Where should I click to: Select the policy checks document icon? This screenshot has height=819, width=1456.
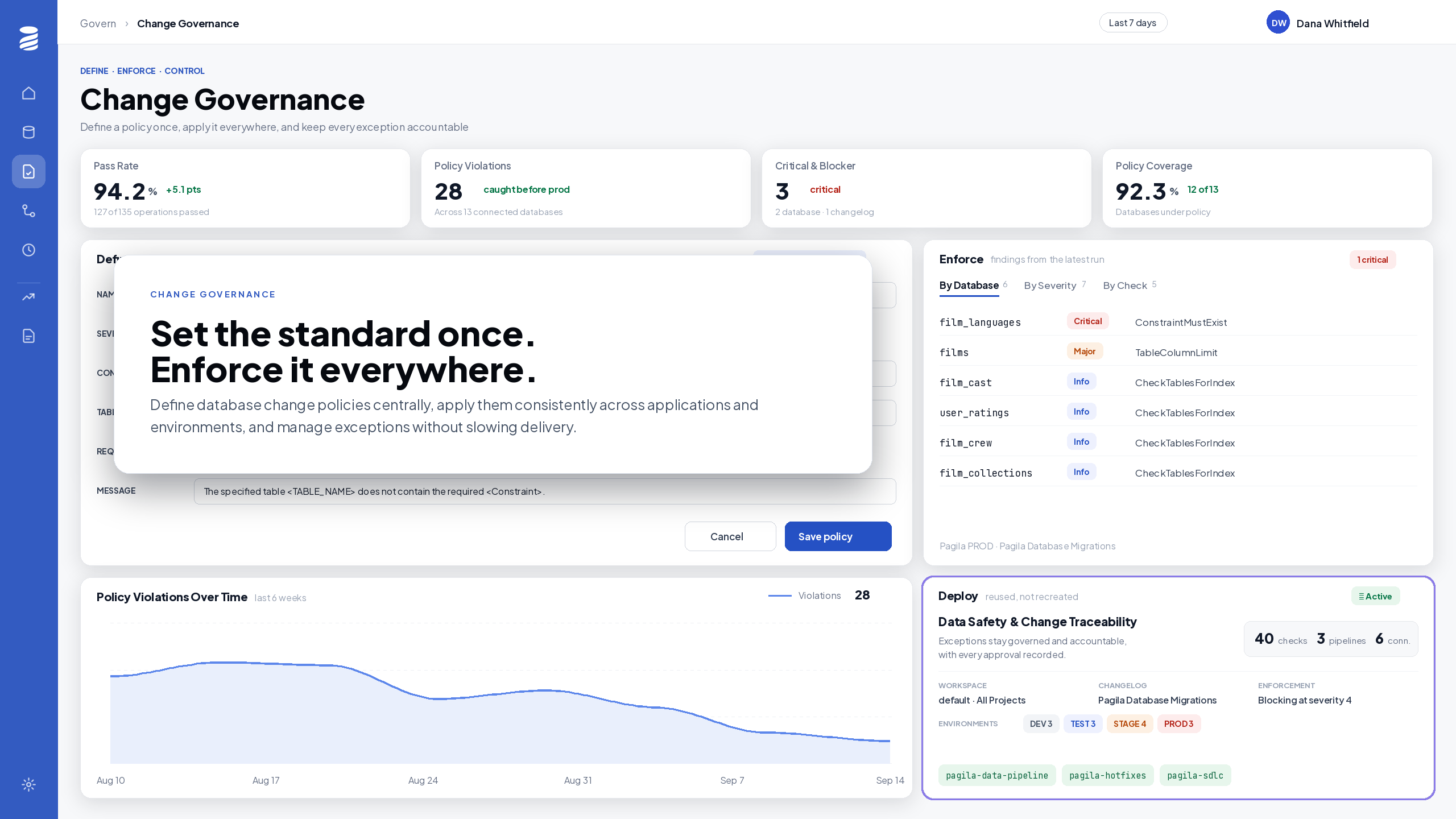(x=28, y=171)
